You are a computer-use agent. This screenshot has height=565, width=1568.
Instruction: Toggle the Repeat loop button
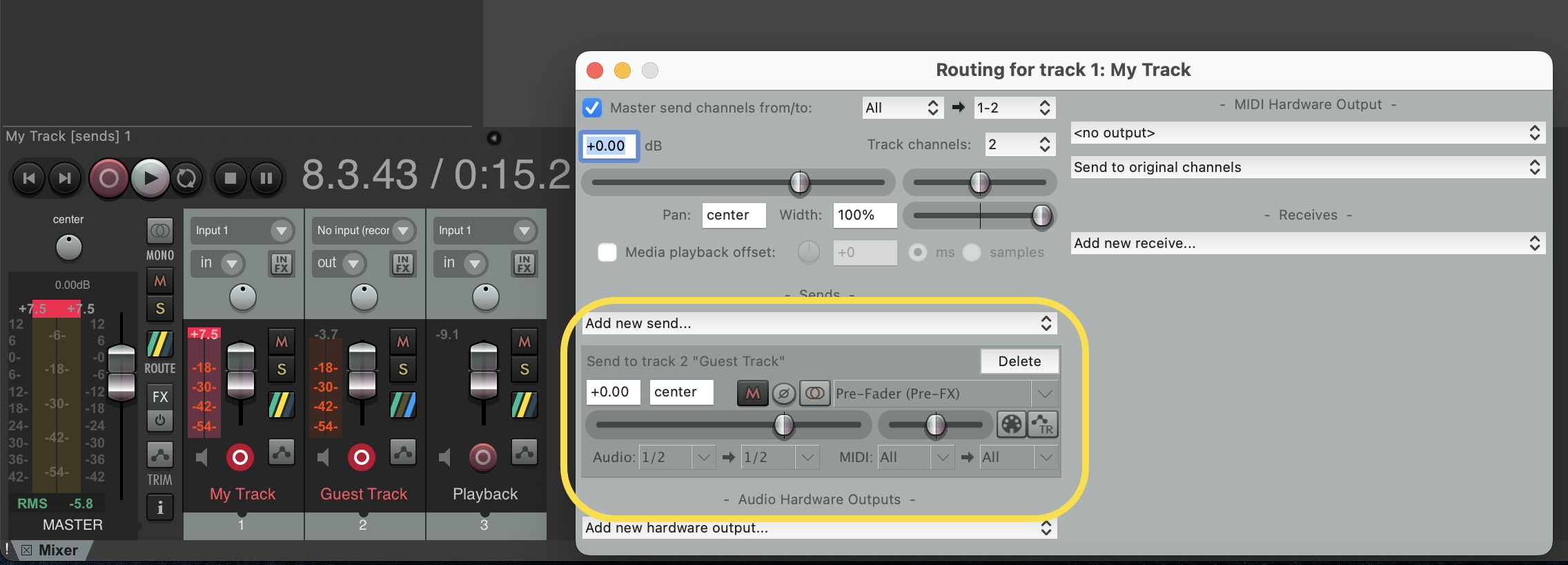pos(186,178)
